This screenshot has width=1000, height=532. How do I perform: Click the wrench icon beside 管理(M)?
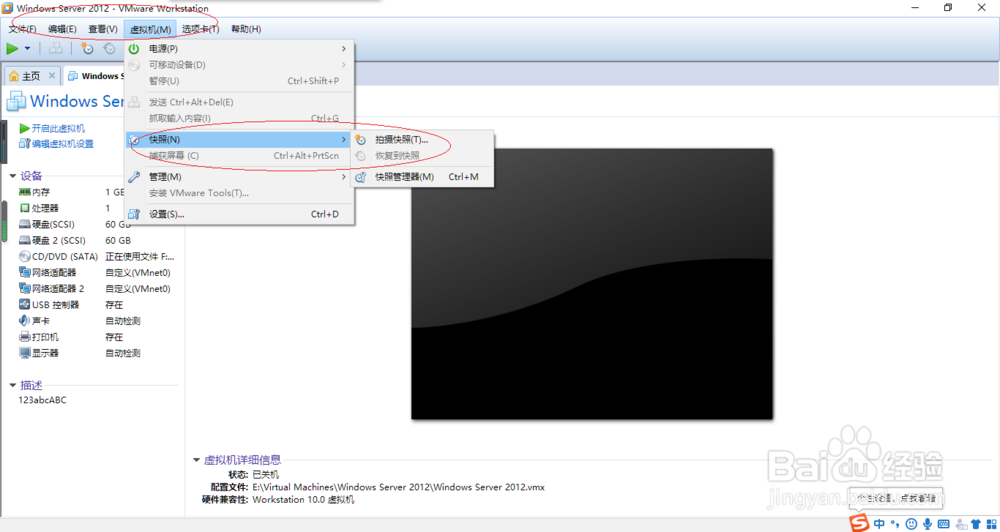click(134, 177)
